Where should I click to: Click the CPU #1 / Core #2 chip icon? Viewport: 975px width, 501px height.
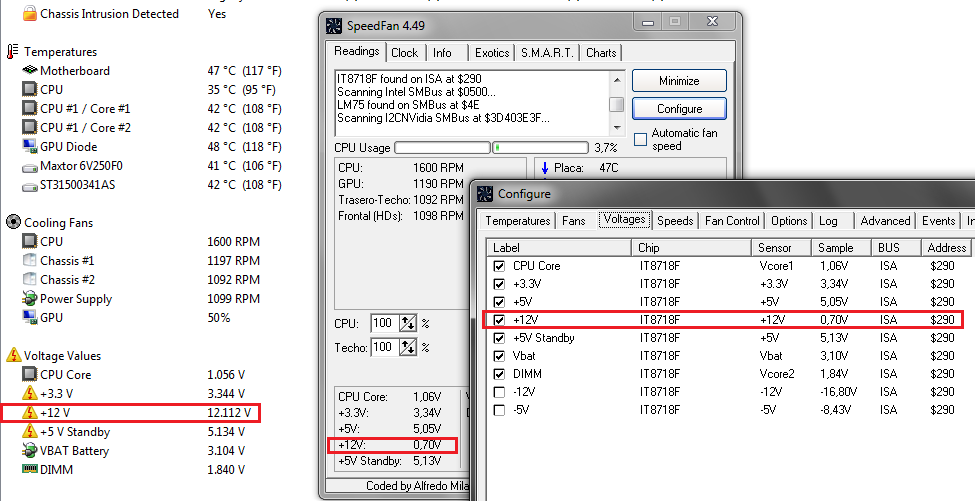[x=29, y=127]
